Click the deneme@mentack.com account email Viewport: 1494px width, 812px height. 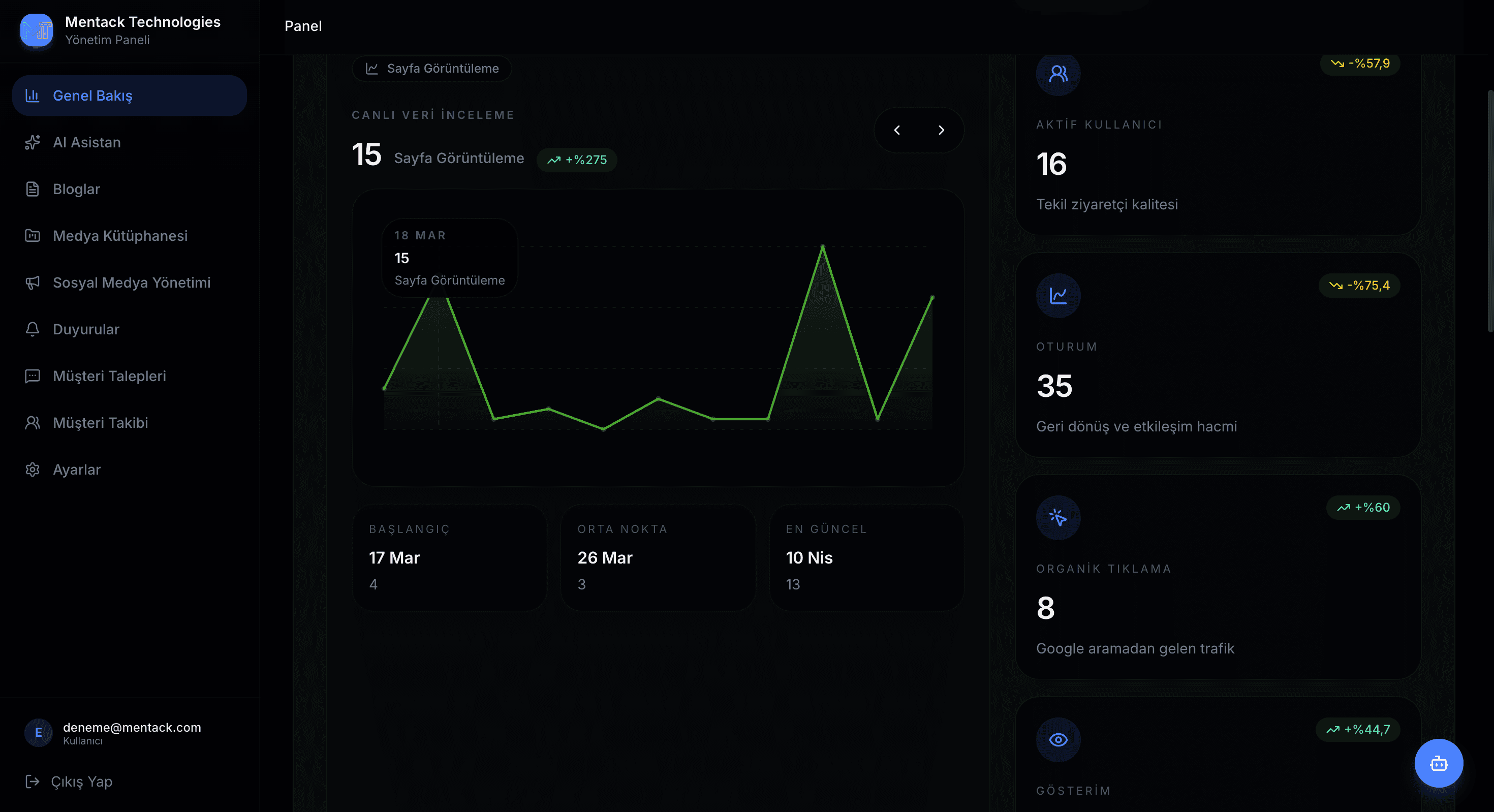tap(132, 727)
